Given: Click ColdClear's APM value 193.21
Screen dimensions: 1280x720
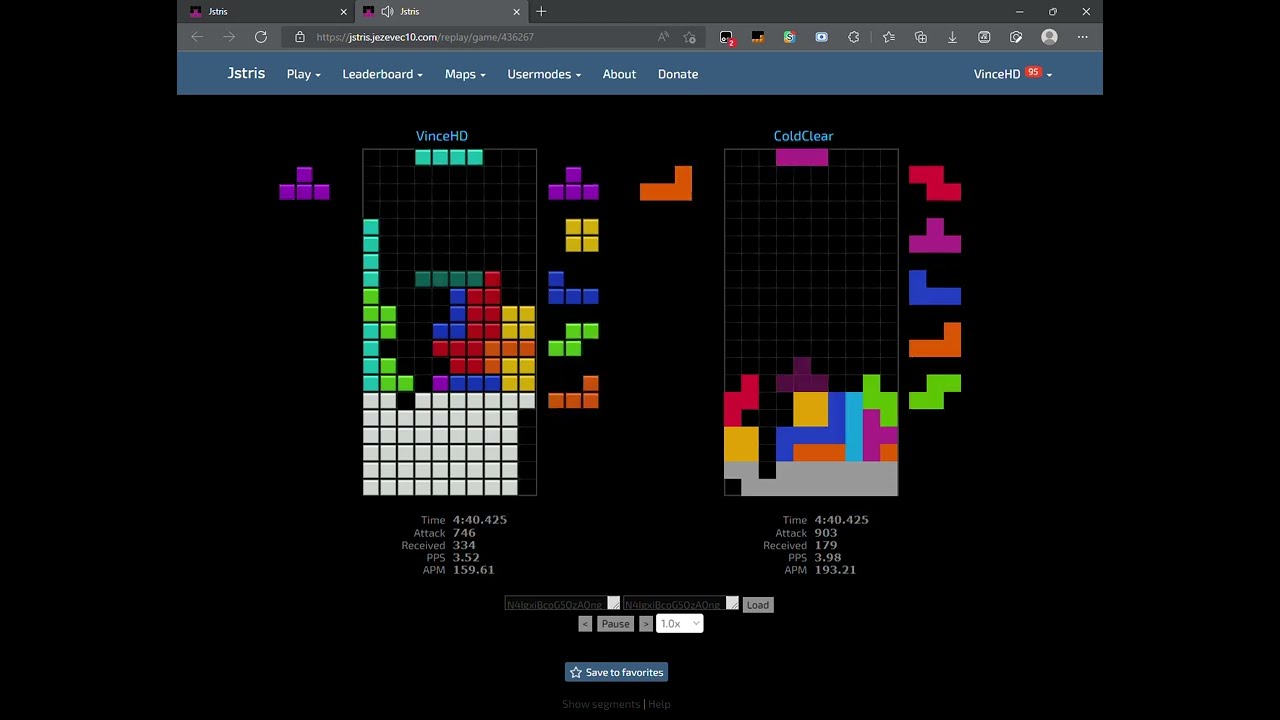Looking at the screenshot, I should [835, 570].
